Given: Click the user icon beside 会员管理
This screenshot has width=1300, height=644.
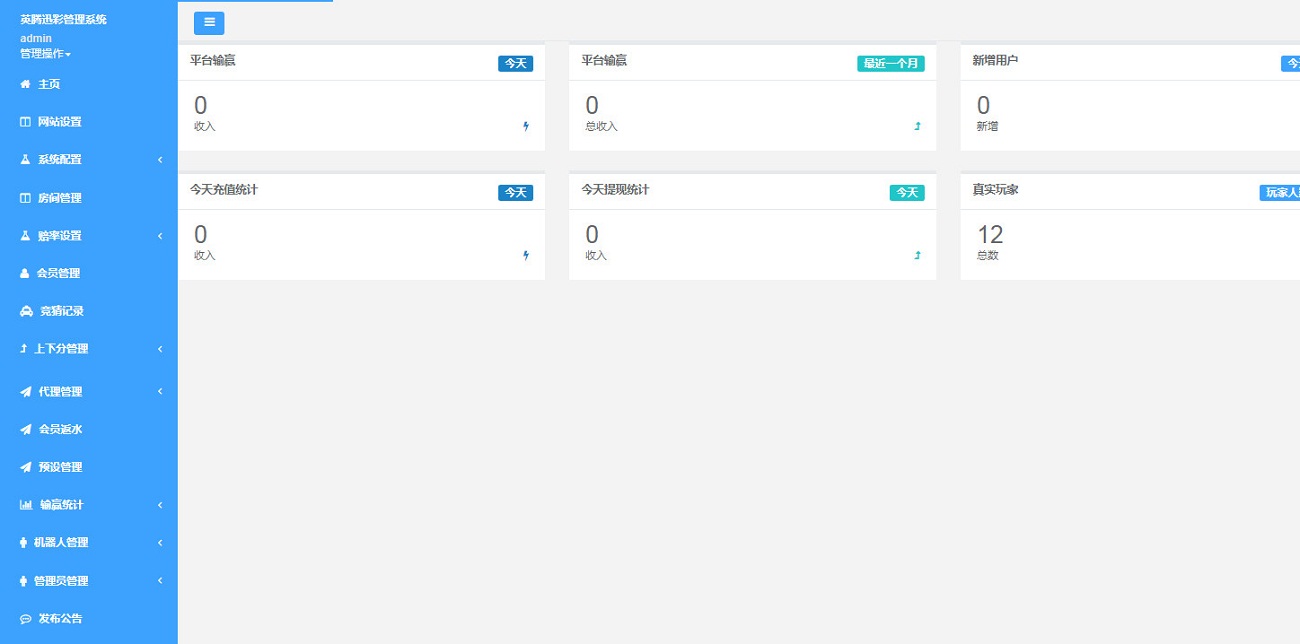Looking at the screenshot, I should pos(25,274).
